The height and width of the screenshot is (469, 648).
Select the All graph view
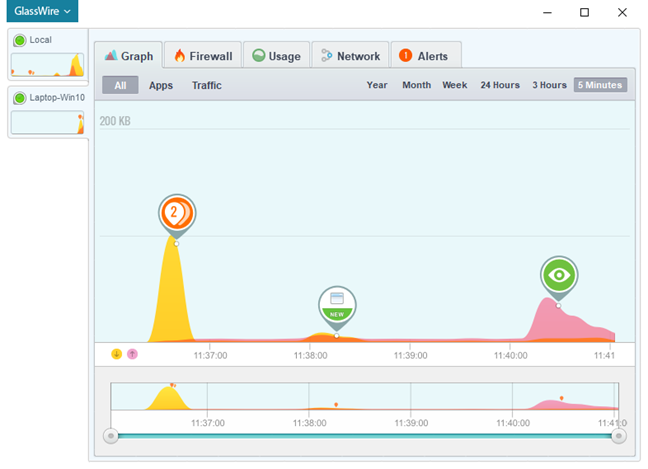(120, 85)
